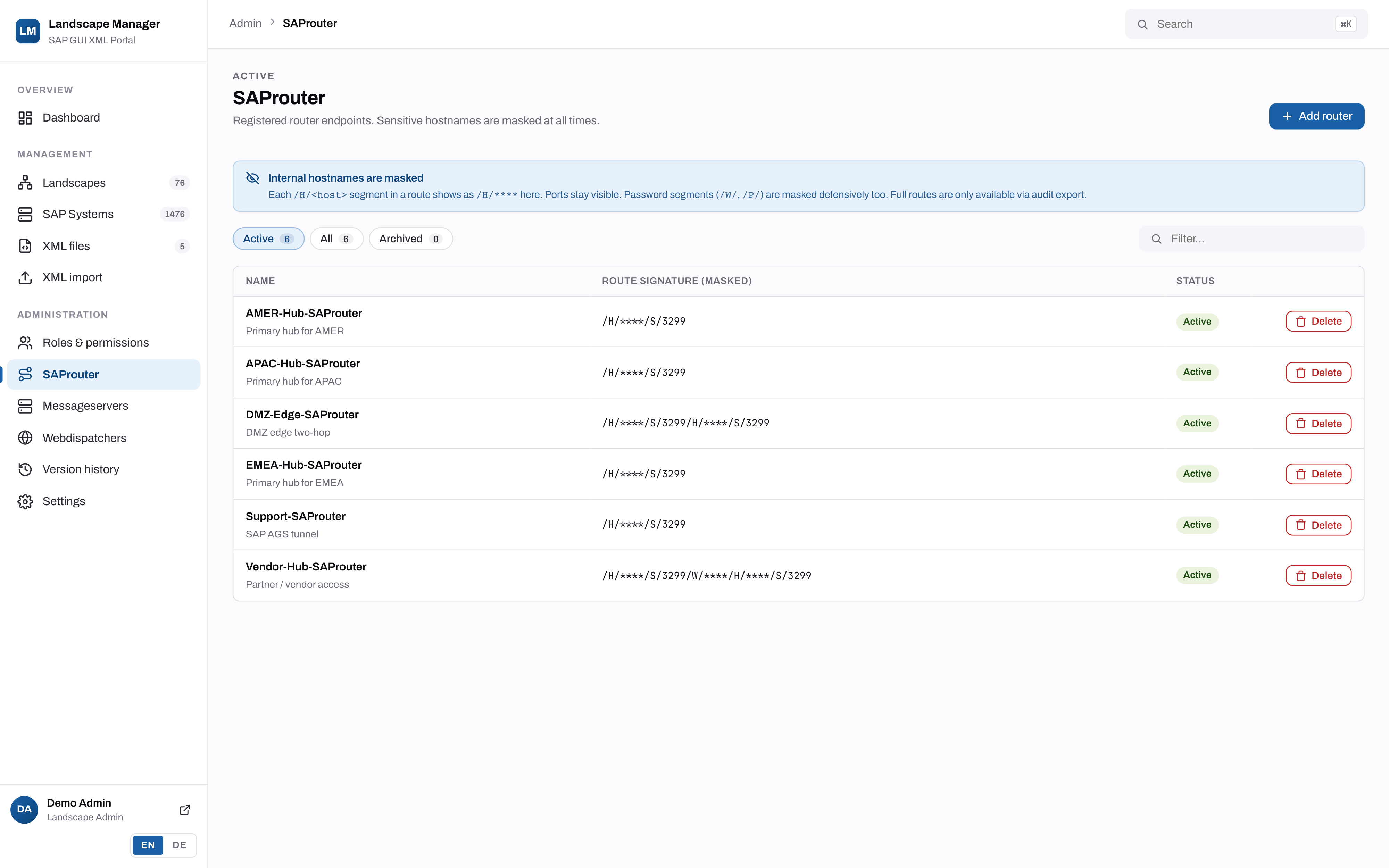Delete the Vendor-Hub-SAProuter entry

coord(1319,576)
